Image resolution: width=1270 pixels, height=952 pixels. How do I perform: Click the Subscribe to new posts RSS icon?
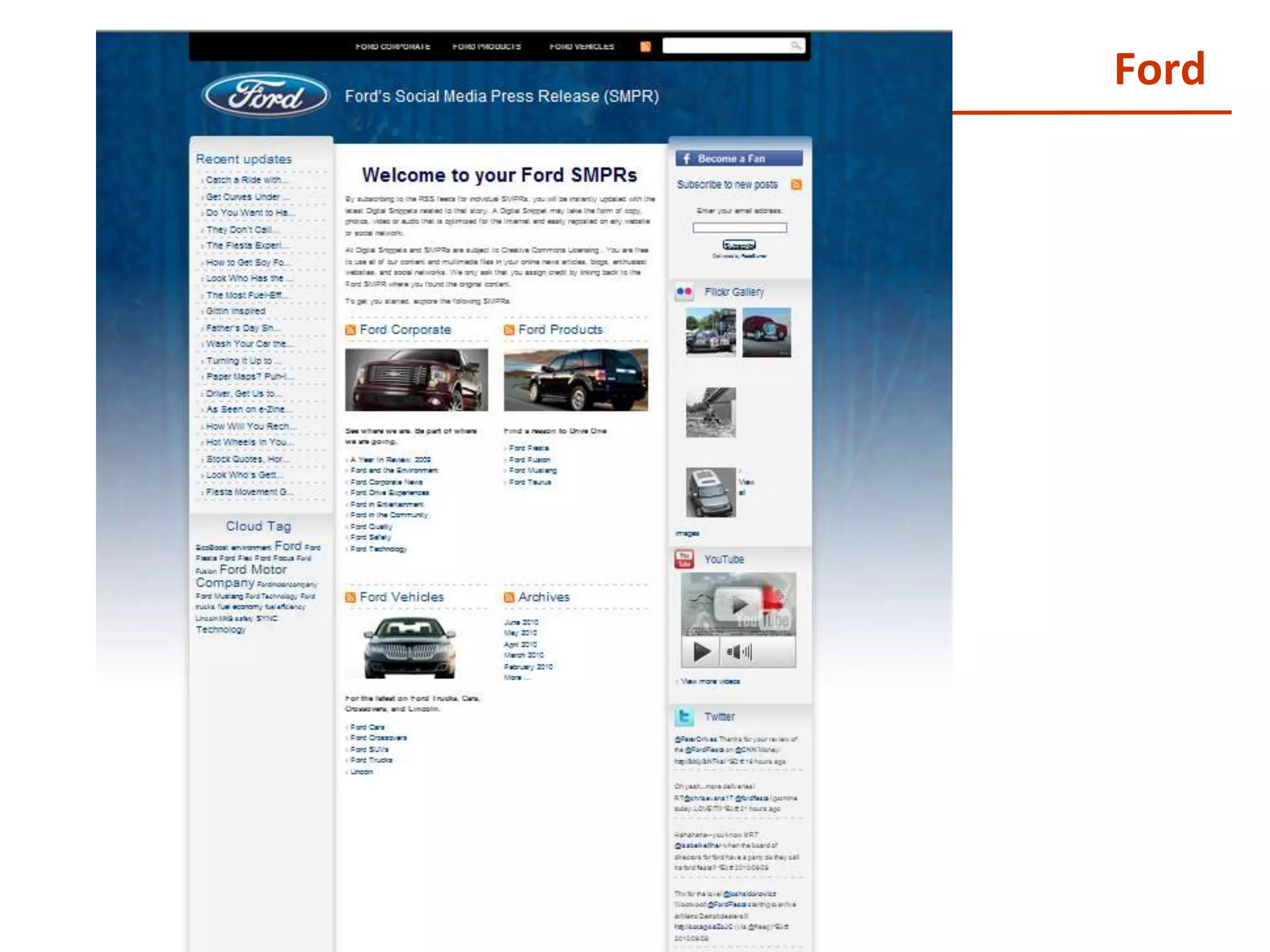[x=796, y=185]
